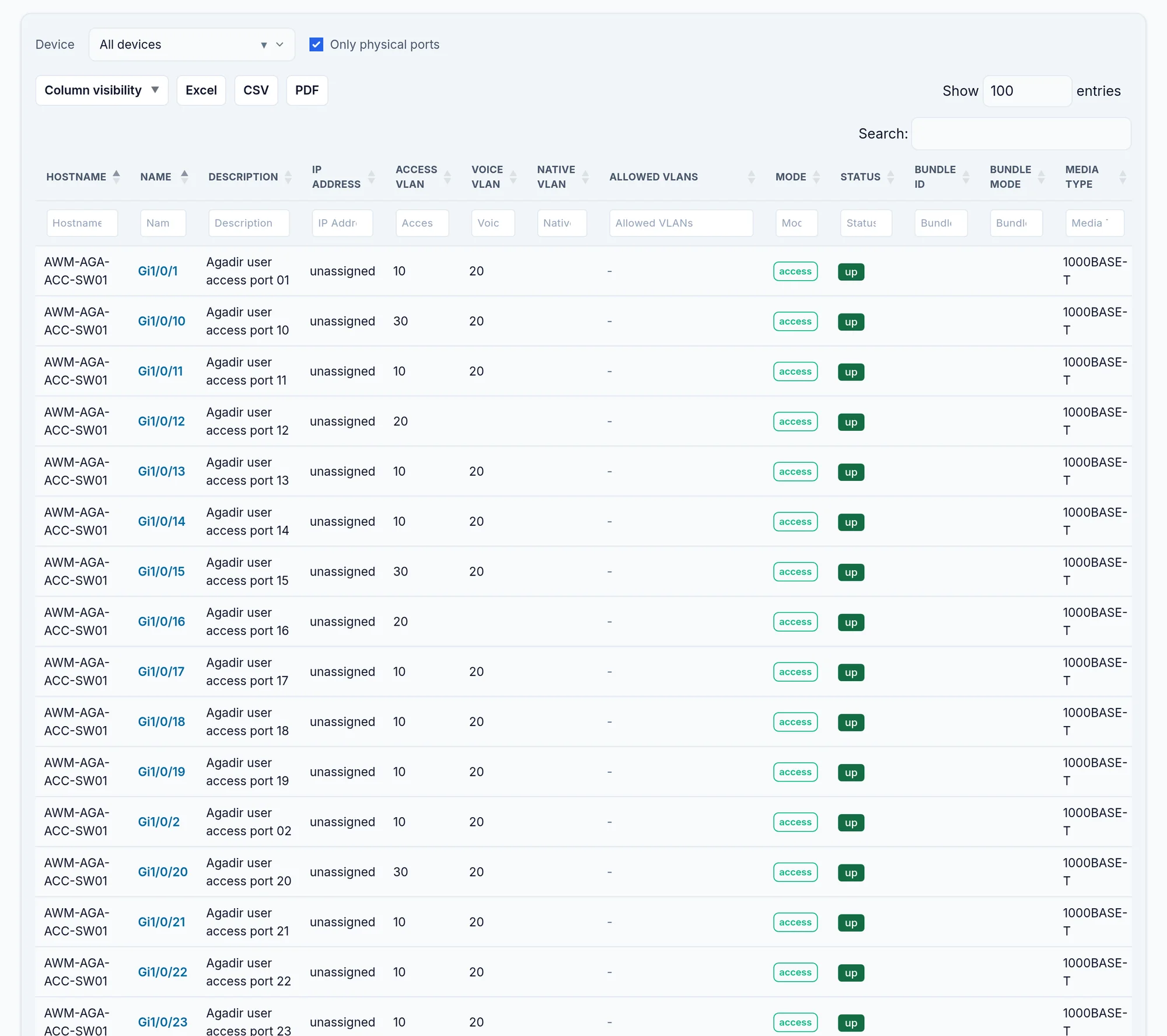Open interface Gi1/0/12 link

(x=162, y=421)
